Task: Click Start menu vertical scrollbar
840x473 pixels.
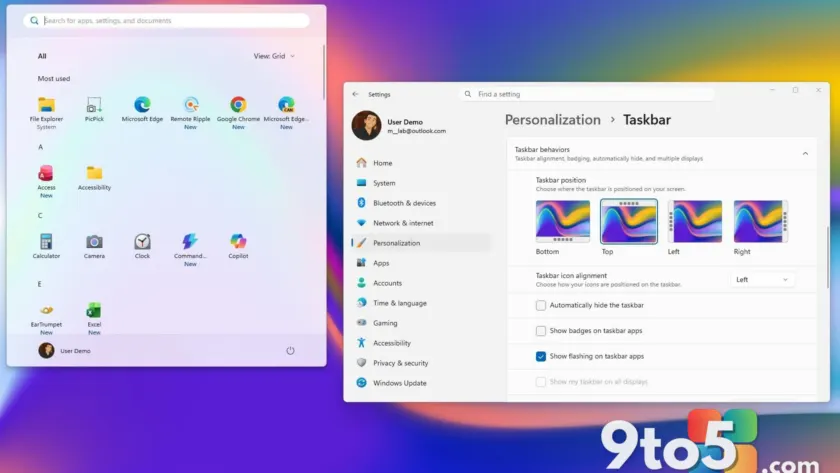Action: tap(324, 72)
